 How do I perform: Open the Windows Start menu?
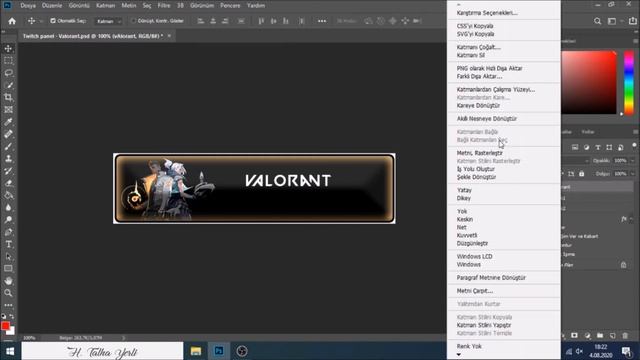pos(10,351)
